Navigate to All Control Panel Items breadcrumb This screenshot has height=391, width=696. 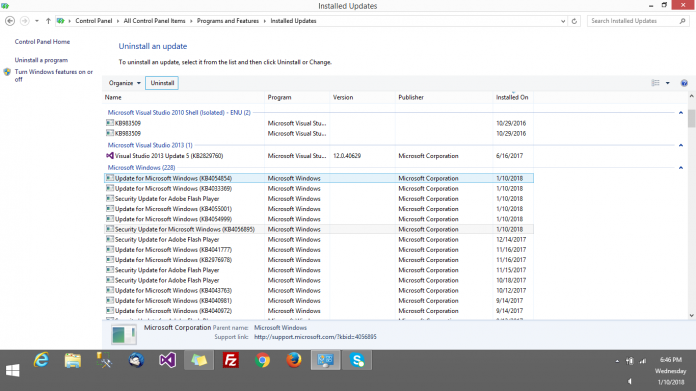tap(154, 21)
